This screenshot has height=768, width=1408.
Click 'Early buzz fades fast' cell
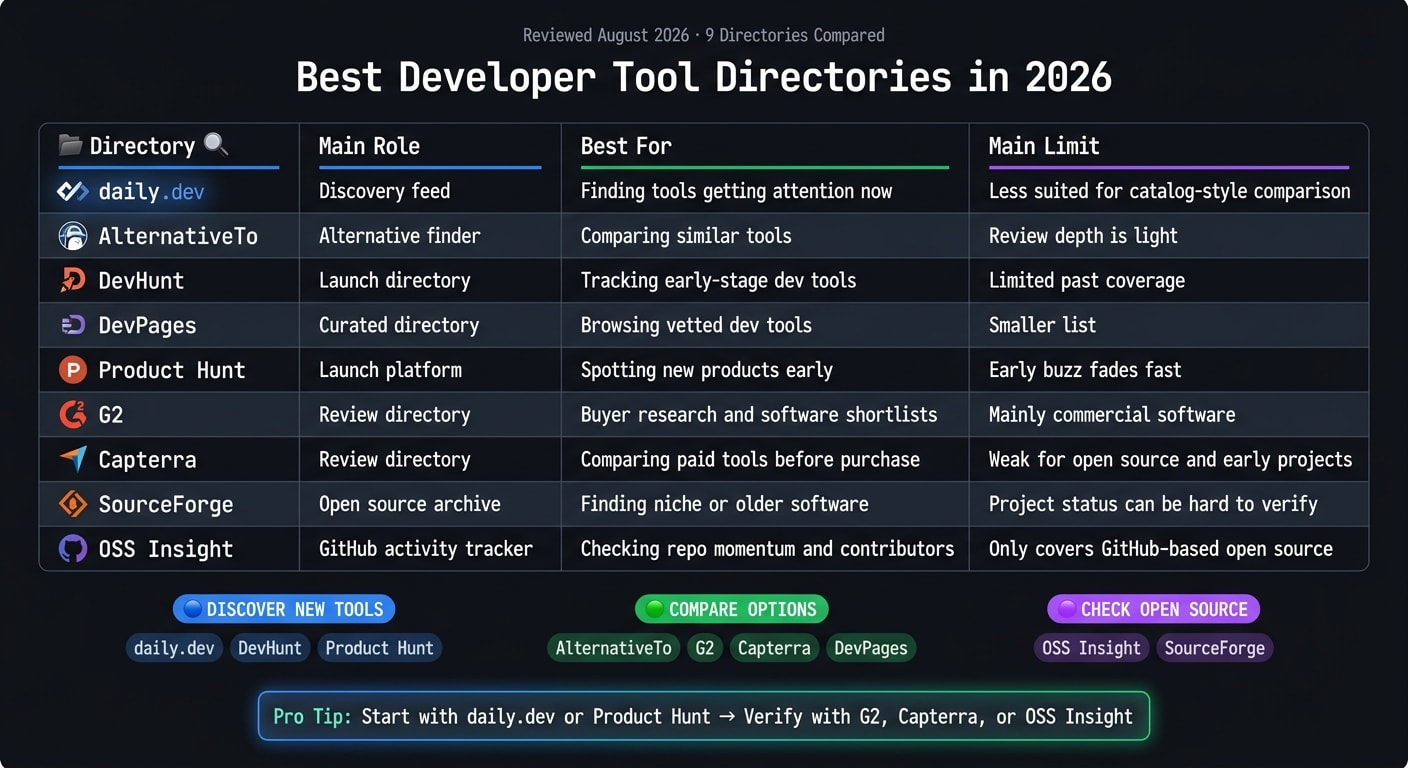[1085, 370]
